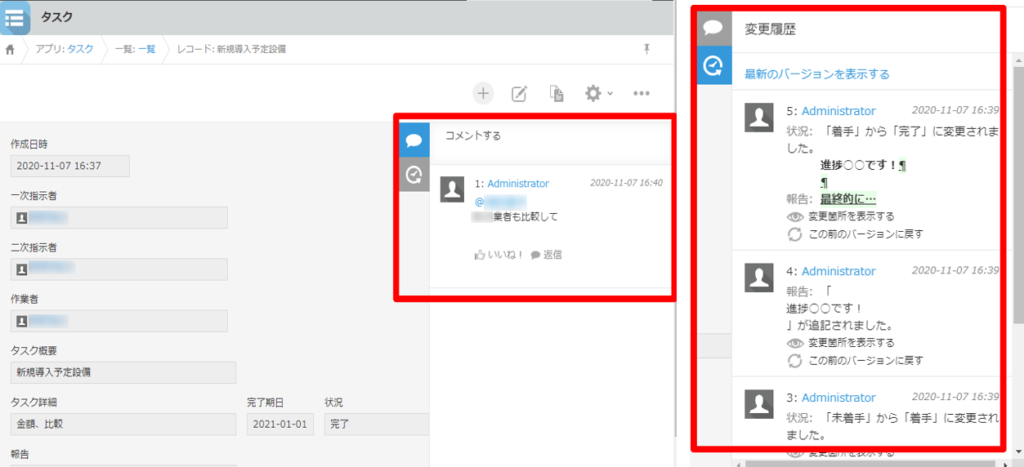Open comments tab in right history panel
This screenshot has height=467, width=1024.
(713, 29)
